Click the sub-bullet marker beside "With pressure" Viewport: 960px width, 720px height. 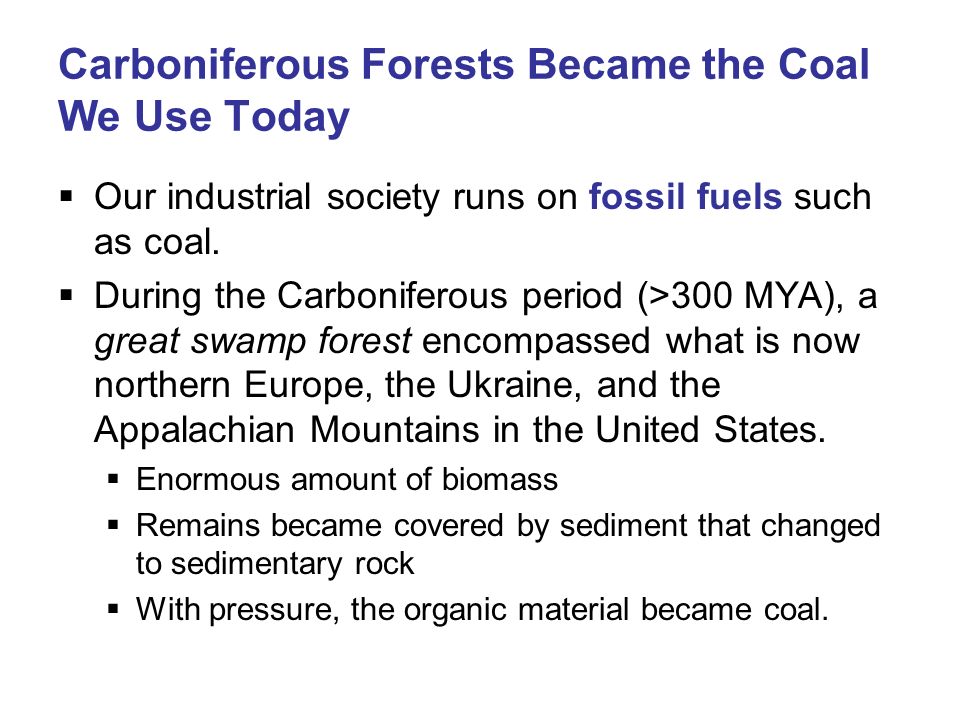point(113,609)
